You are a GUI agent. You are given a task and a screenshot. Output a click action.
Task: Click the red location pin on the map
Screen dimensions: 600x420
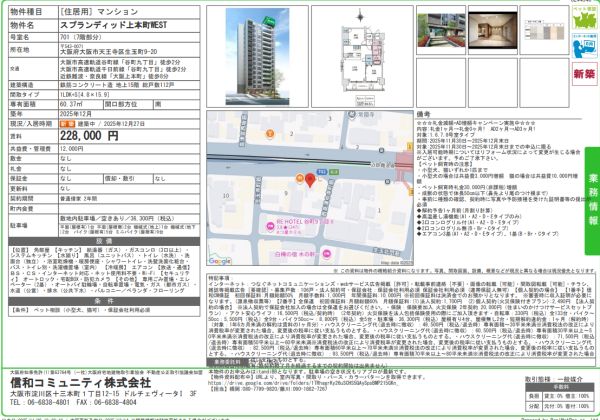[x=310, y=180]
